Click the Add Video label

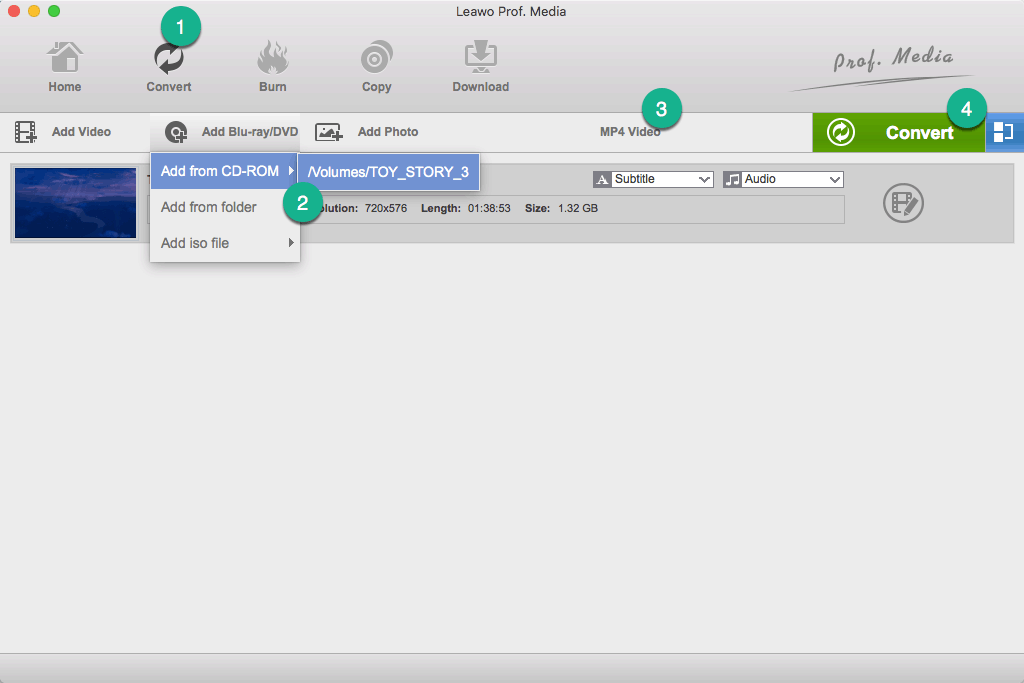point(82,132)
